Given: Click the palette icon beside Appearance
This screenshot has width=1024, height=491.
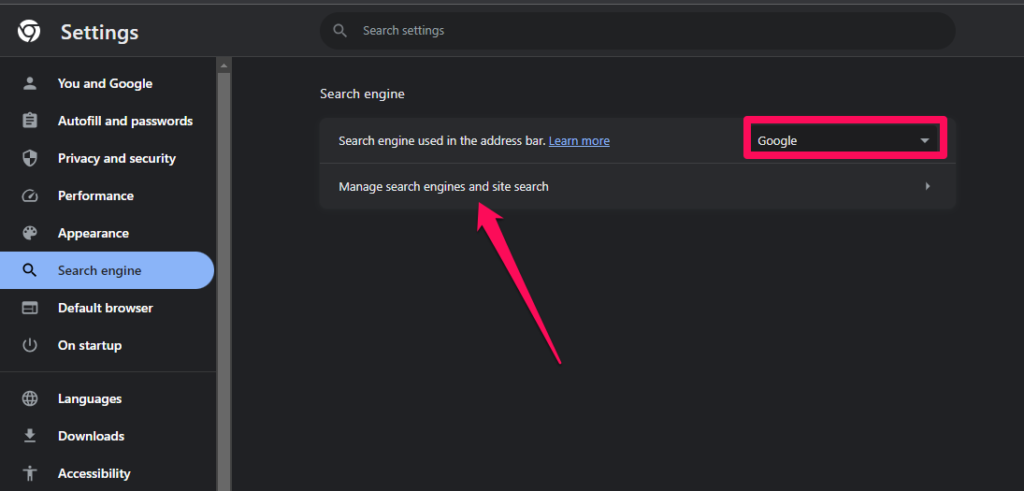Looking at the screenshot, I should tap(30, 233).
